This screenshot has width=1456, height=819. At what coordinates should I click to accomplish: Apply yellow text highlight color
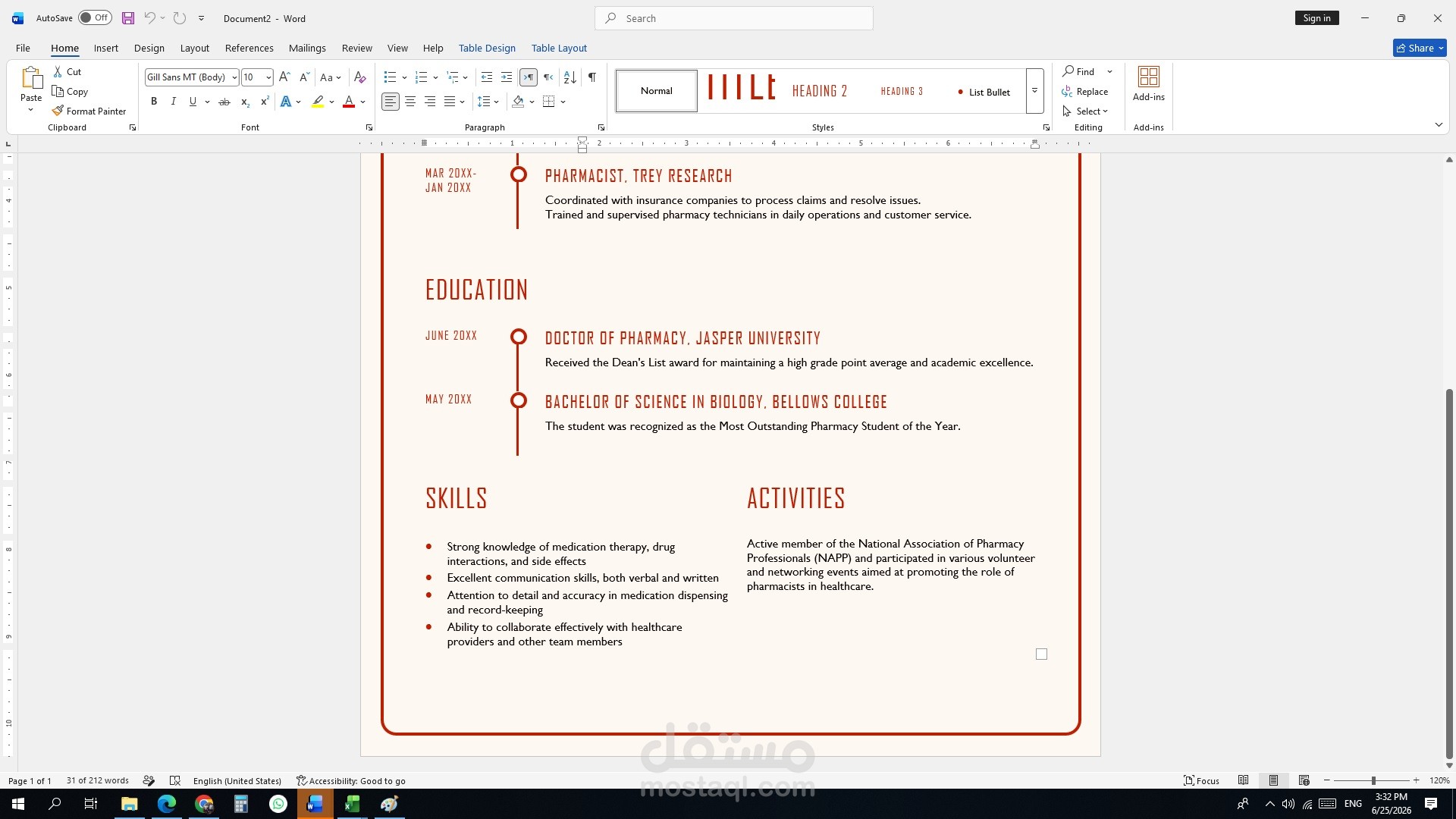click(x=318, y=102)
